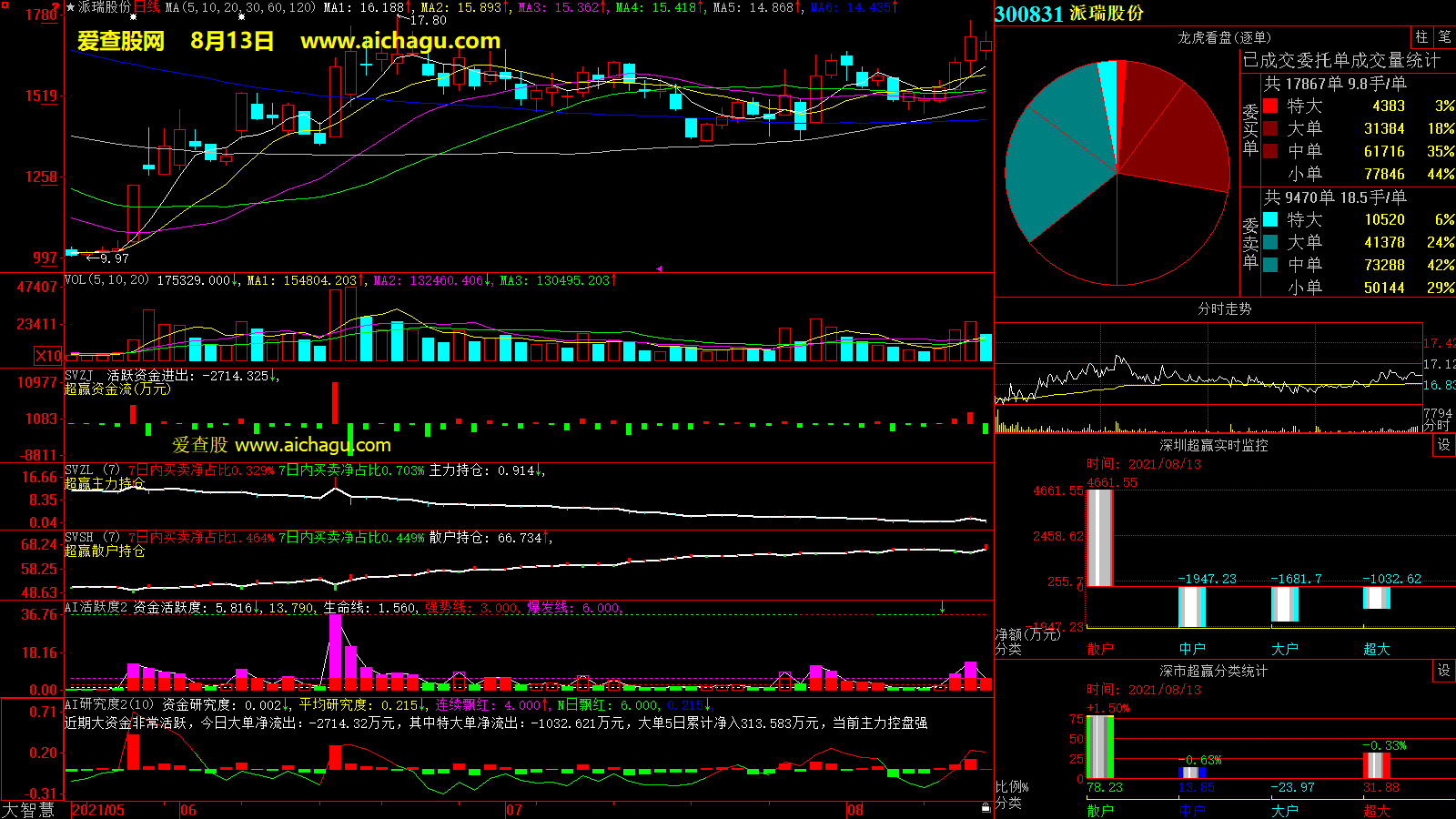Viewport: 1456px width, 819px height.
Task: Click the red 特大 buy-order legend square
Action: pos(1270,106)
